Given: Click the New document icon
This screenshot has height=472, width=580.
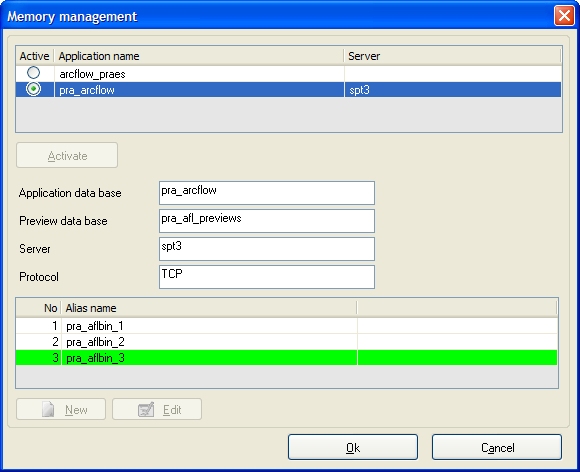Looking at the screenshot, I should point(48,409).
